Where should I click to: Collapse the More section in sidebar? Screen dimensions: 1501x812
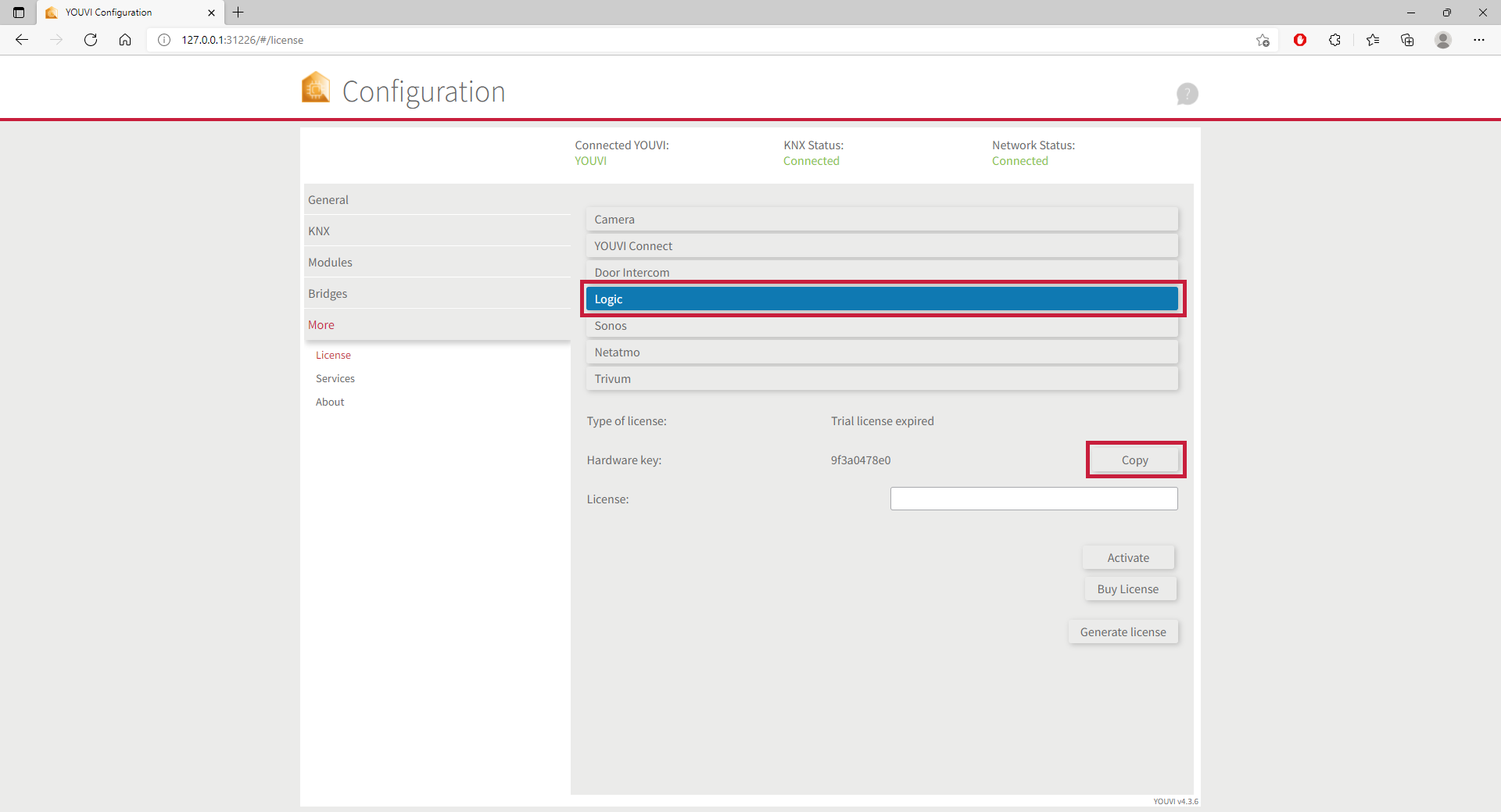tap(438, 325)
